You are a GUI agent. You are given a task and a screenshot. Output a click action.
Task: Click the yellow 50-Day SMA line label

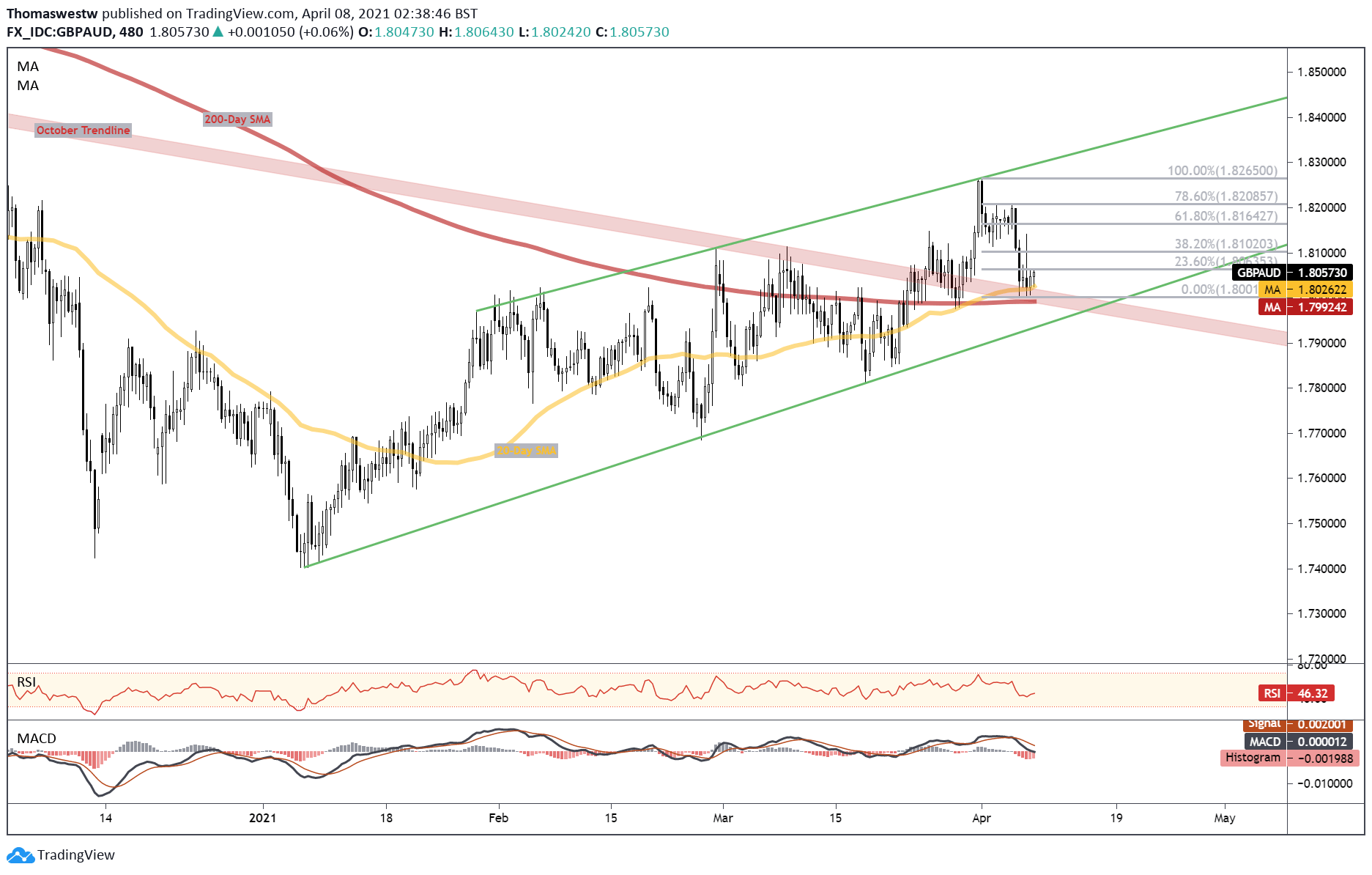(x=527, y=451)
